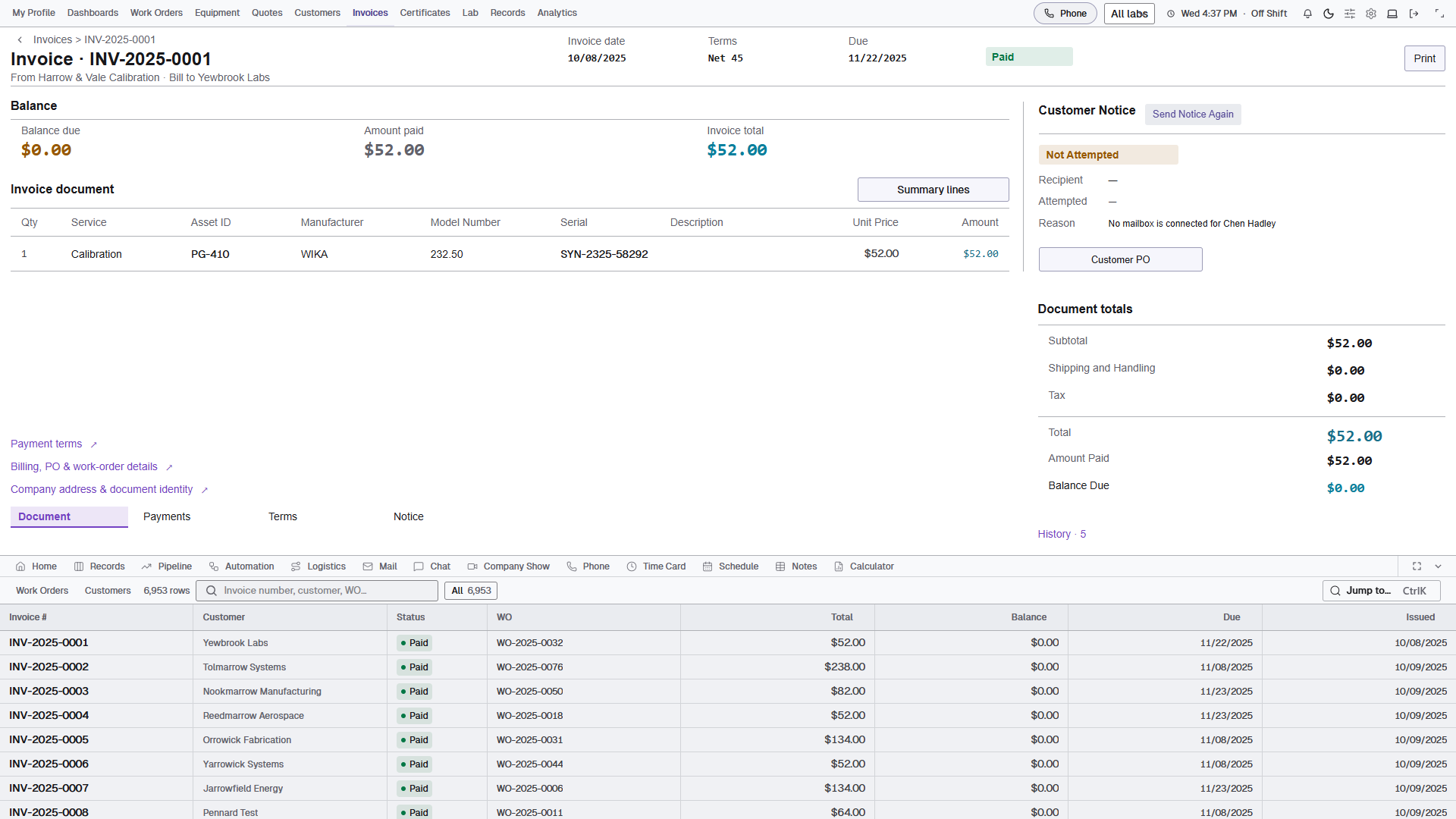Open the display sliders preferences icon

click(1350, 14)
